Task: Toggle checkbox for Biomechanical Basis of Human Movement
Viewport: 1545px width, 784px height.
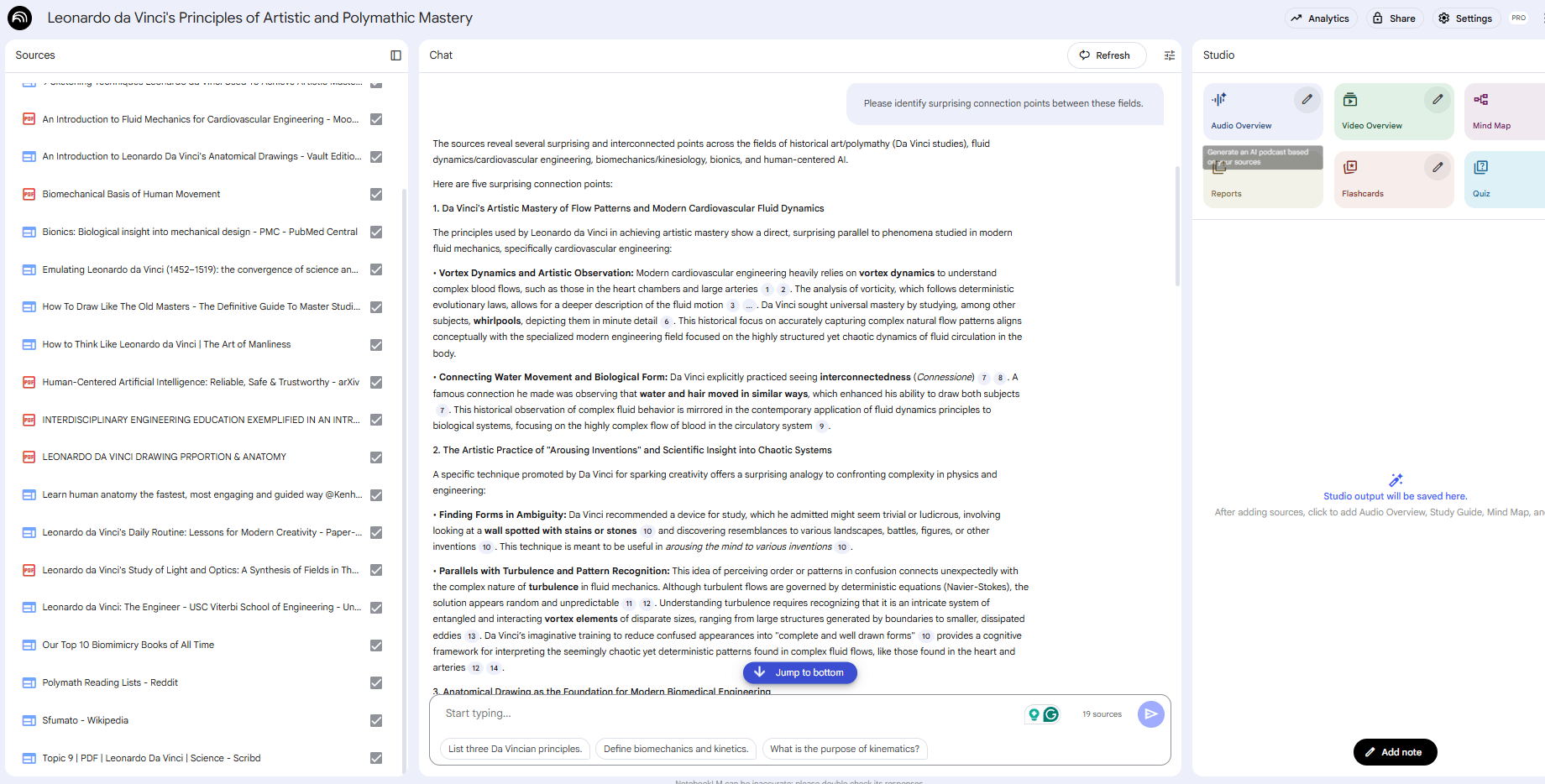Action: [376, 194]
